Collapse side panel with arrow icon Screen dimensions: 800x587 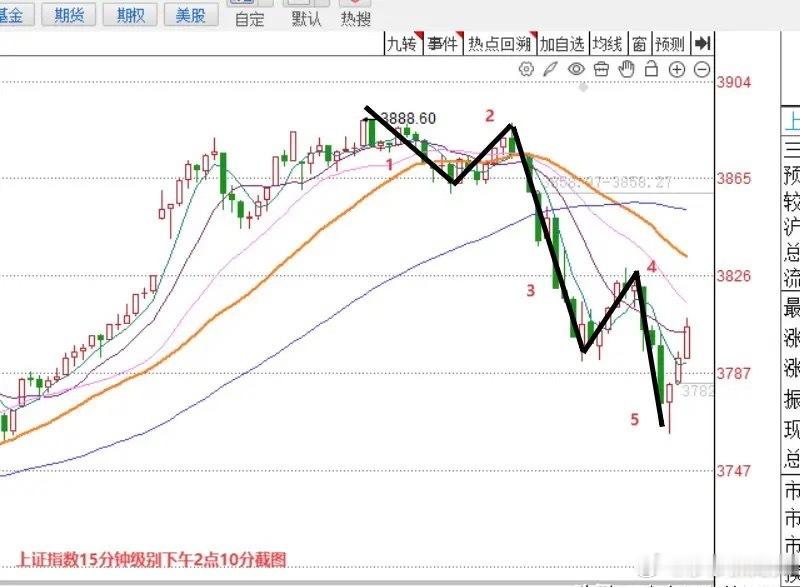tap(703, 43)
